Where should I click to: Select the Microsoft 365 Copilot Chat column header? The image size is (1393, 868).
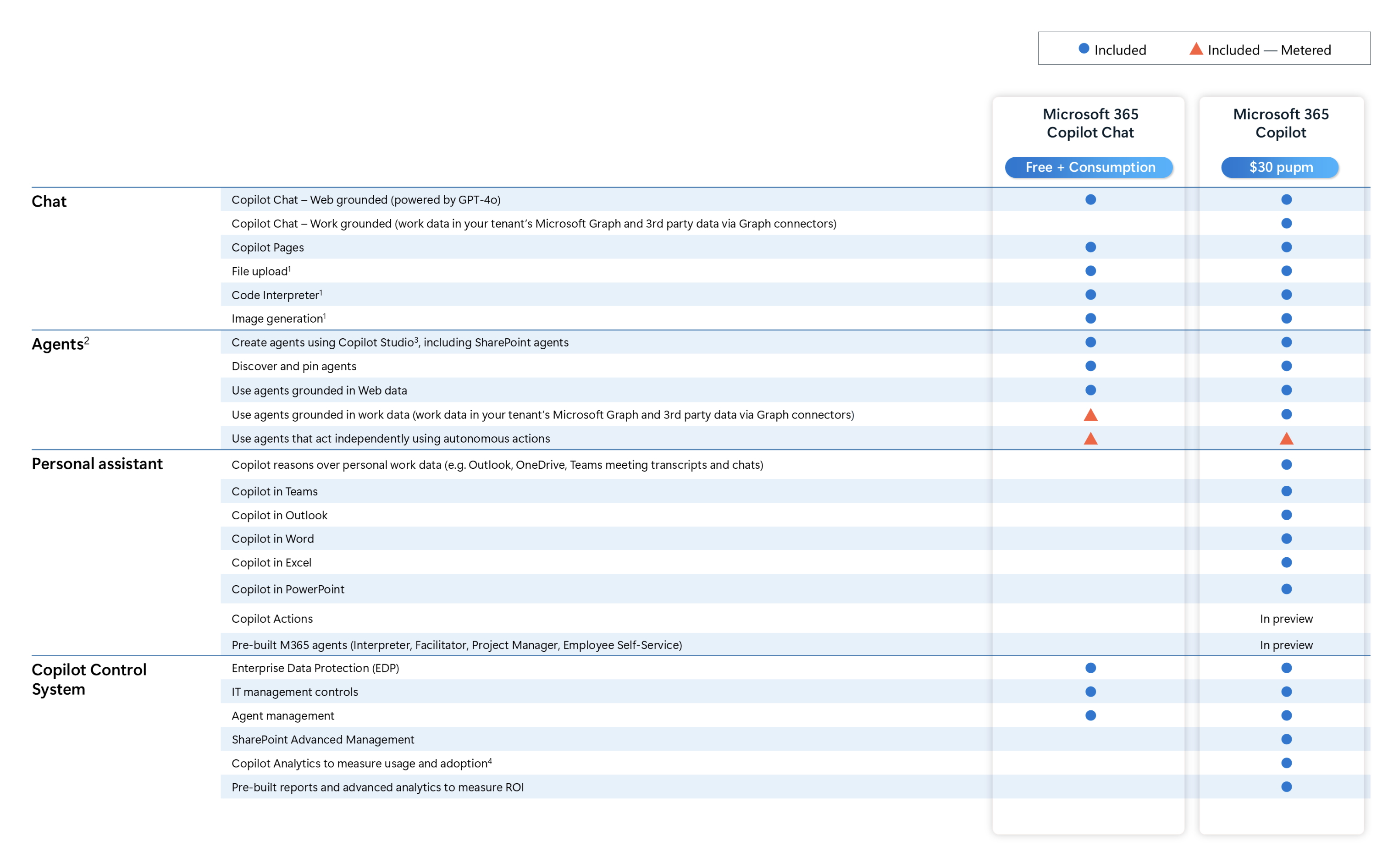pos(1090,123)
